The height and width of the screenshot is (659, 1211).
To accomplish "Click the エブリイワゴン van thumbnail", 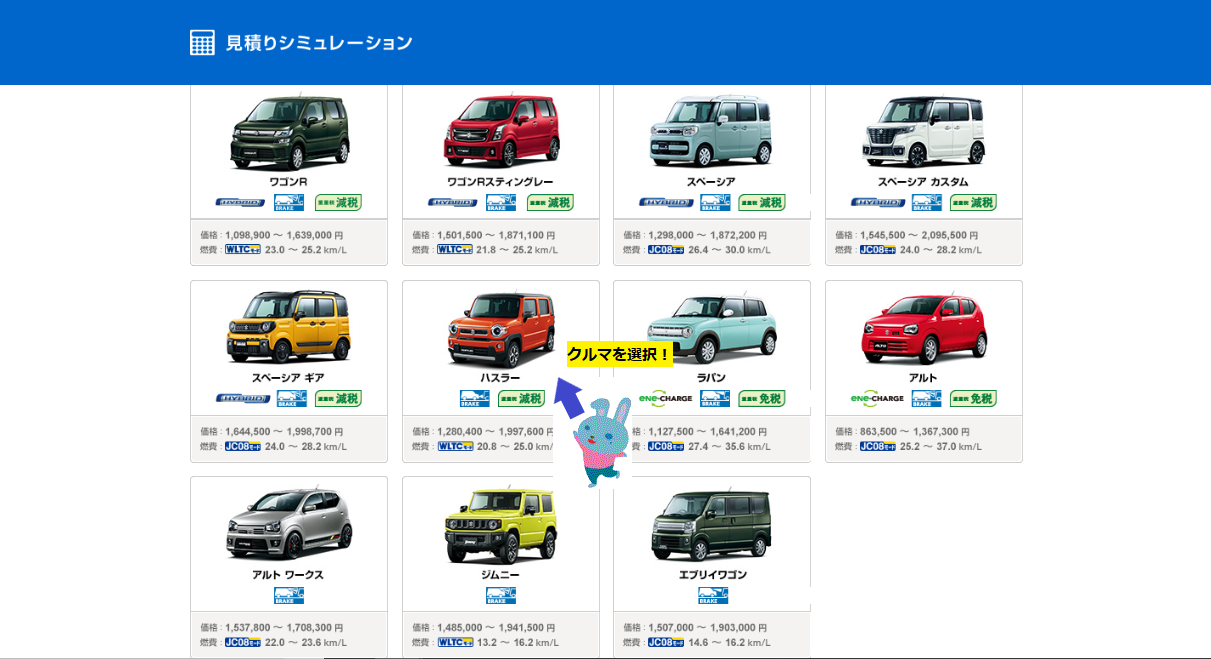I will (712, 524).
